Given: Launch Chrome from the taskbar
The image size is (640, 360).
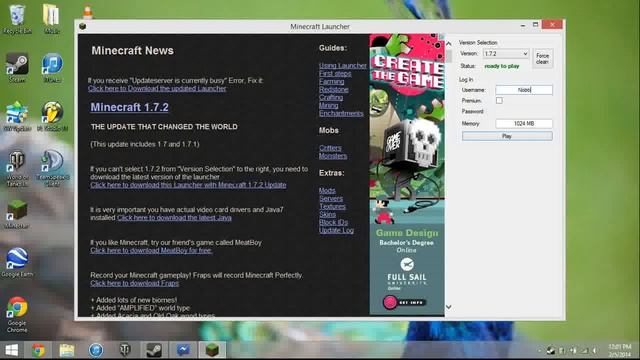Looking at the screenshot, I should (x=38, y=350).
